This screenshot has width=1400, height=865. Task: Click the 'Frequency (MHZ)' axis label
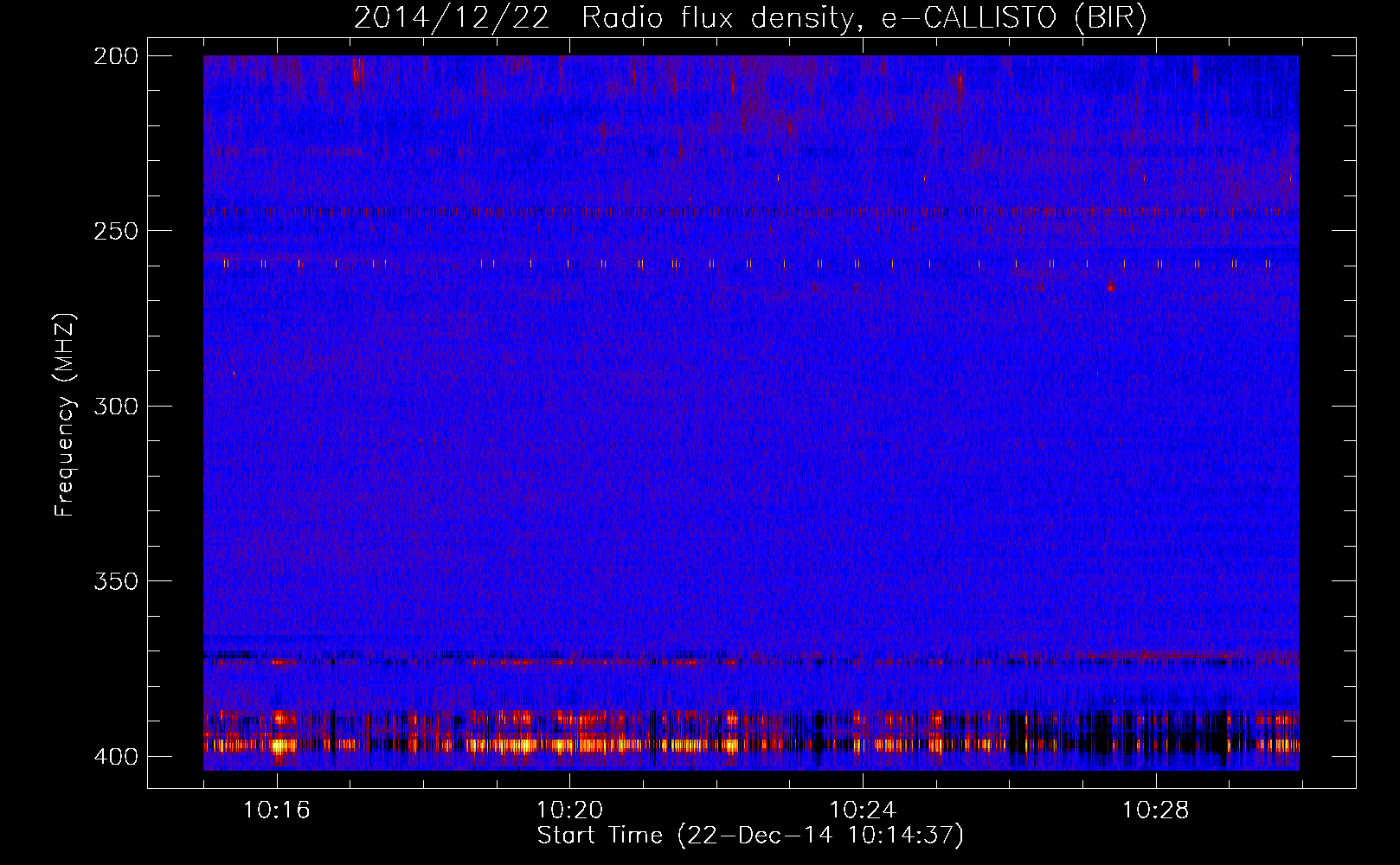tap(66, 414)
